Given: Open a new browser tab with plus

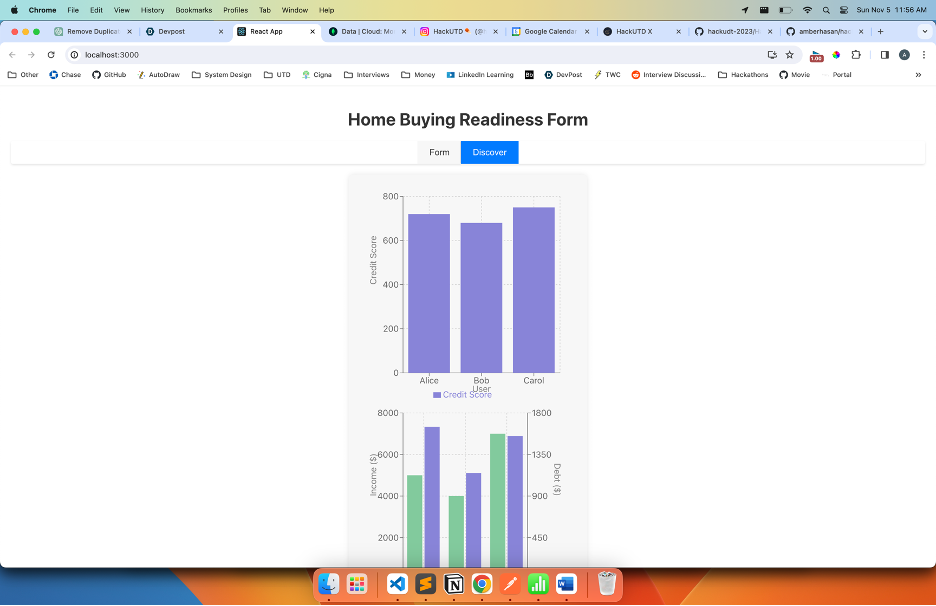Looking at the screenshot, I should pos(880,32).
